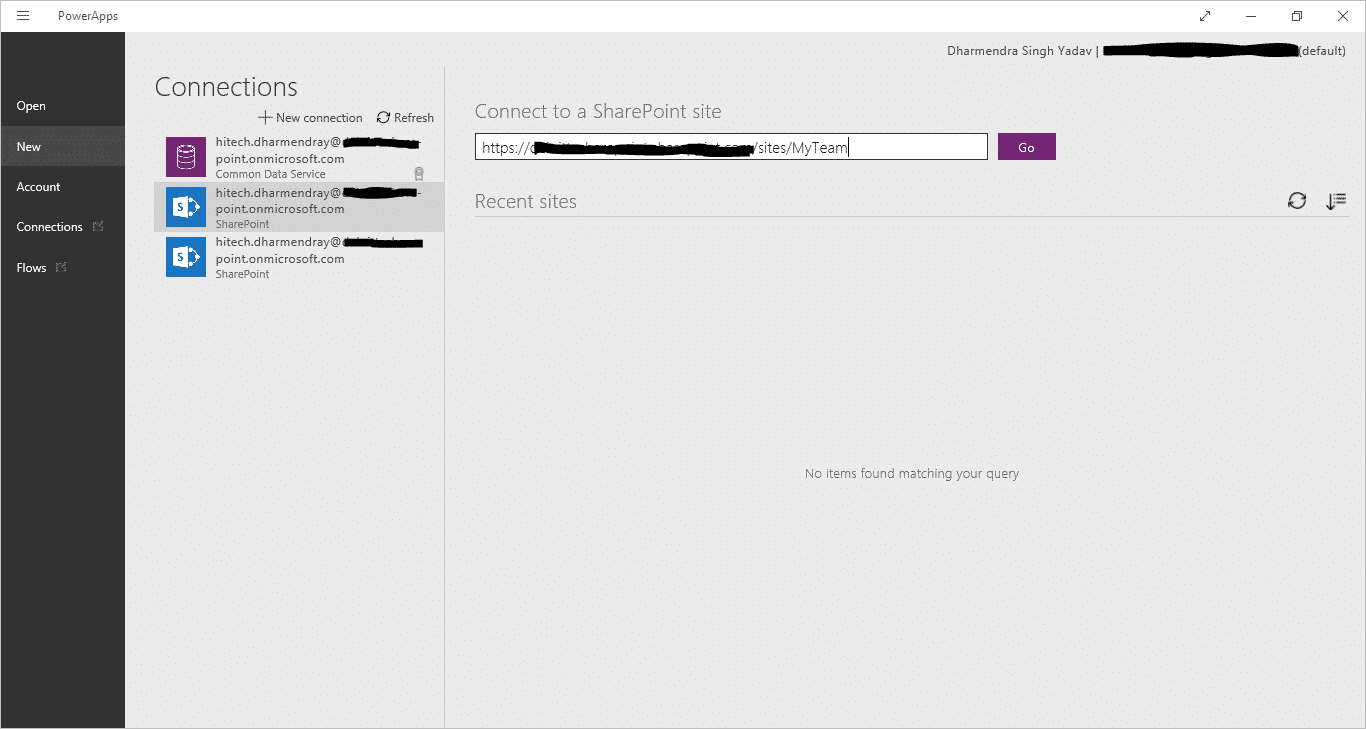This screenshot has width=1366, height=729.
Task: Minimize the PowerApps window
Action: [1251, 16]
